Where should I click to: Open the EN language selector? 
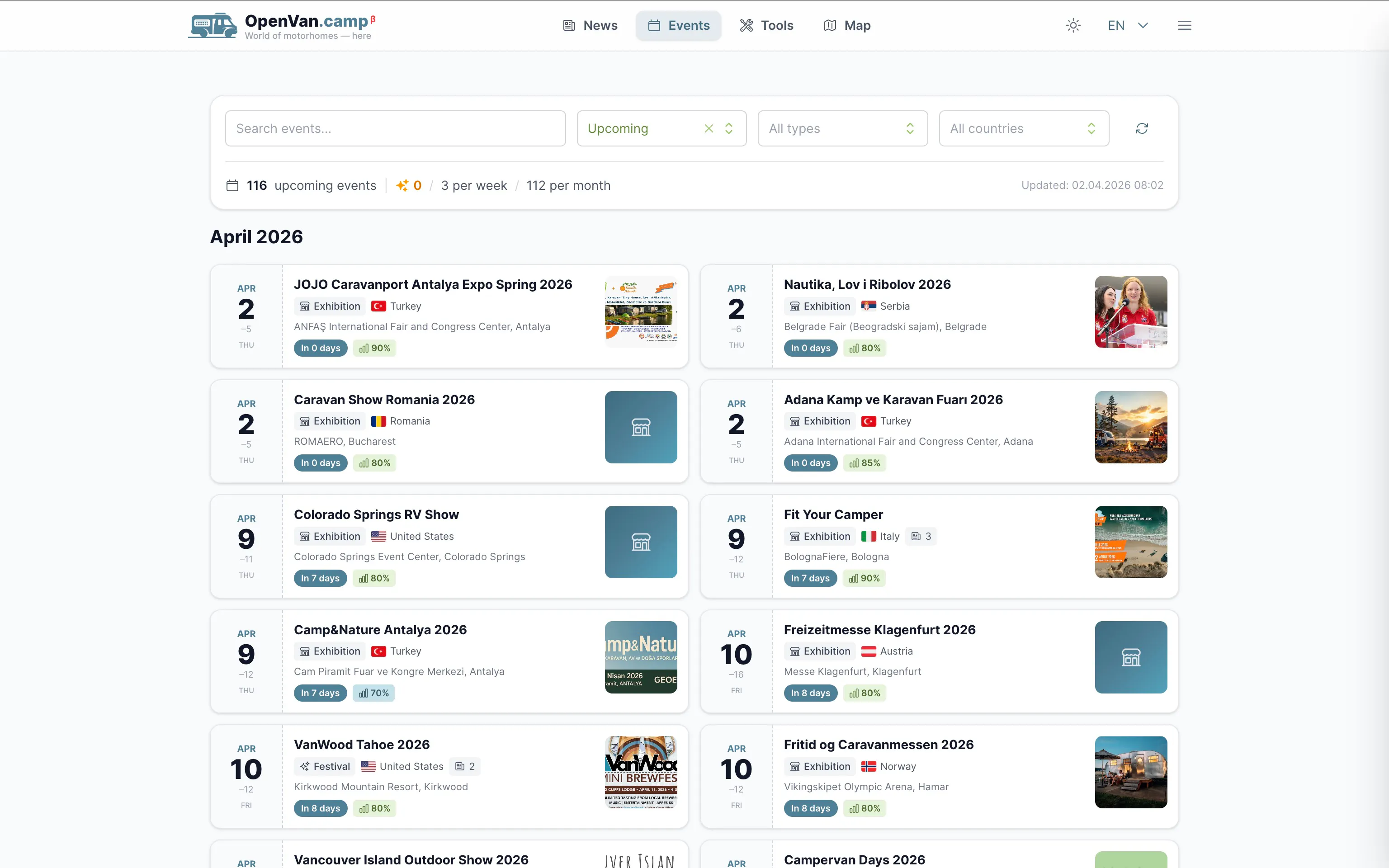coord(1127,25)
